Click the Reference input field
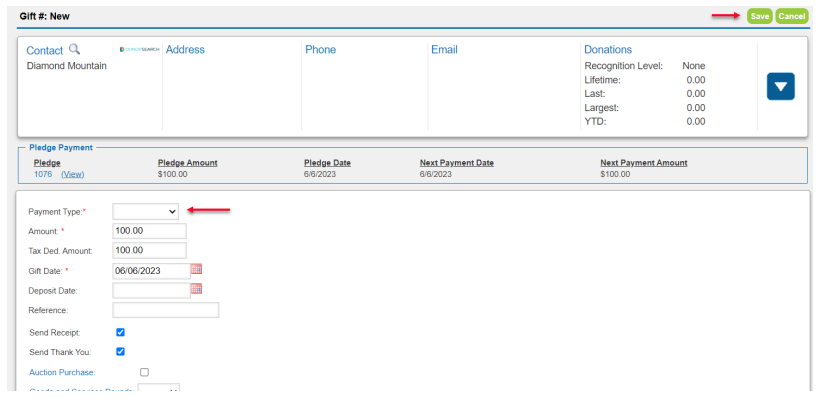The image size is (822, 399). 166,310
